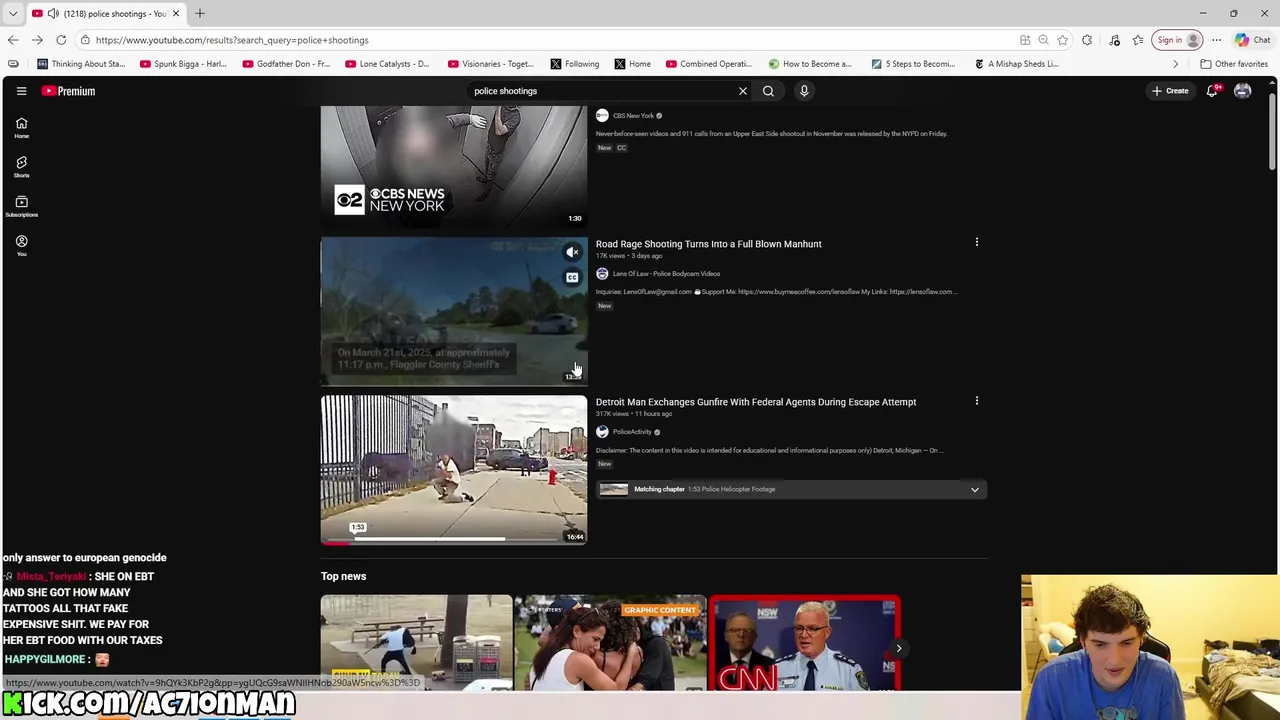Expand bookmarks overflow chevron
The image size is (1280, 720).
(x=1176, y=64)
